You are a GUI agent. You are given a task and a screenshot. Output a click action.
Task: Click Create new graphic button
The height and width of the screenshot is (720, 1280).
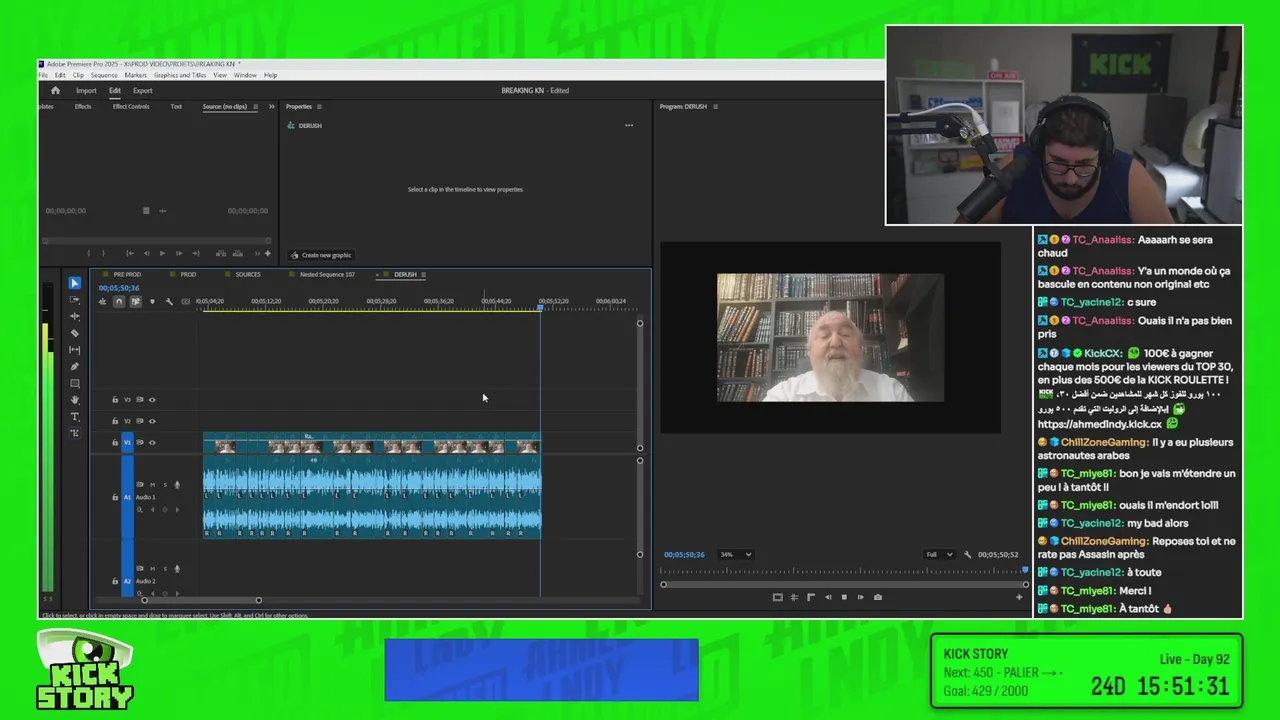coord(321,255)
